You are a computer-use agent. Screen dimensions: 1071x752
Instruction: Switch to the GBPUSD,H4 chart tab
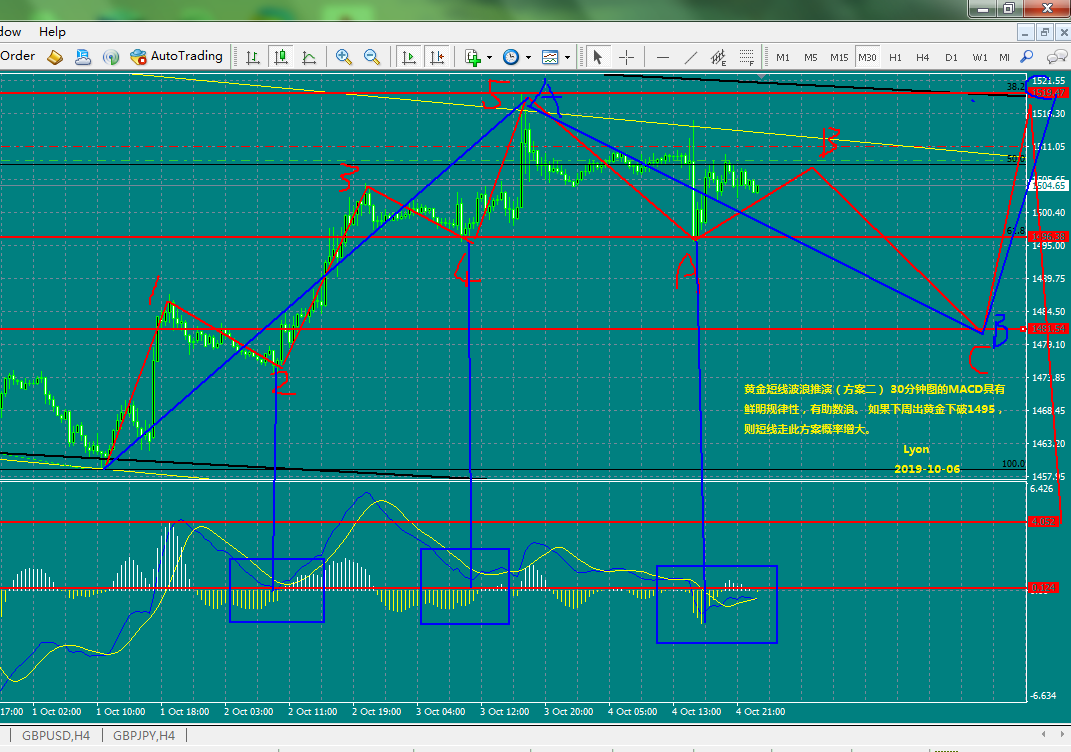tap(56, 736)
